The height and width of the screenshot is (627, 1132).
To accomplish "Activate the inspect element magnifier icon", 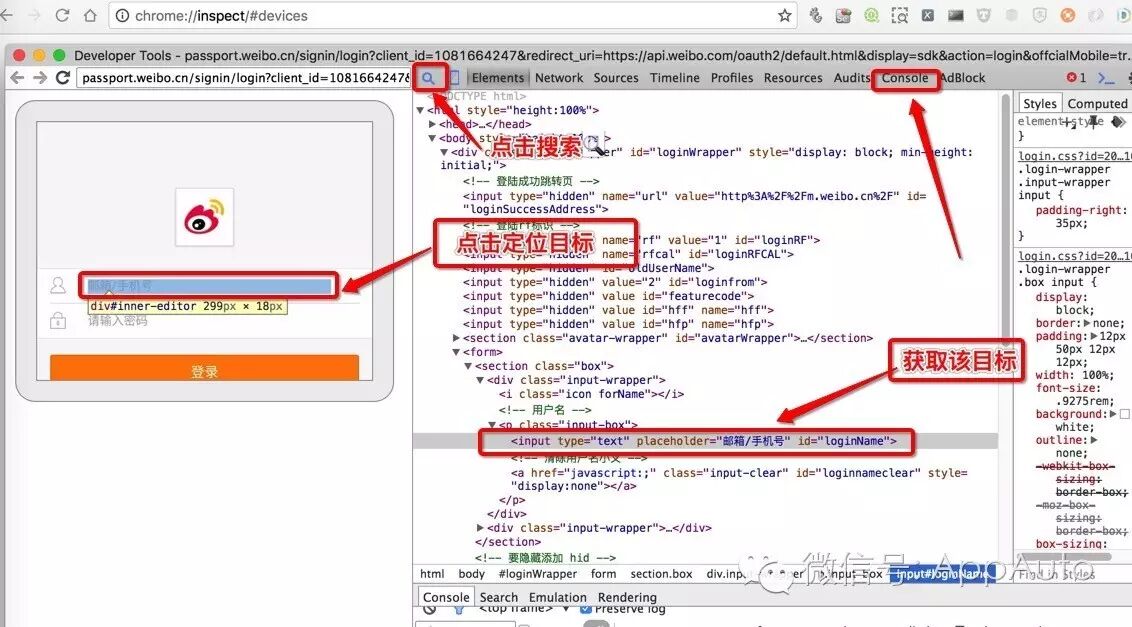I will 429,78.
